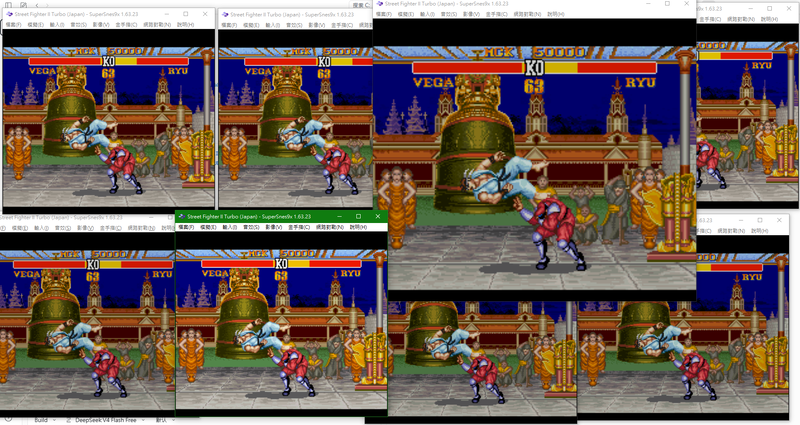The image size is (800, 425).
Task: Open 音效(S) menu in the top-middle emulator window
Action: [294, 25]
